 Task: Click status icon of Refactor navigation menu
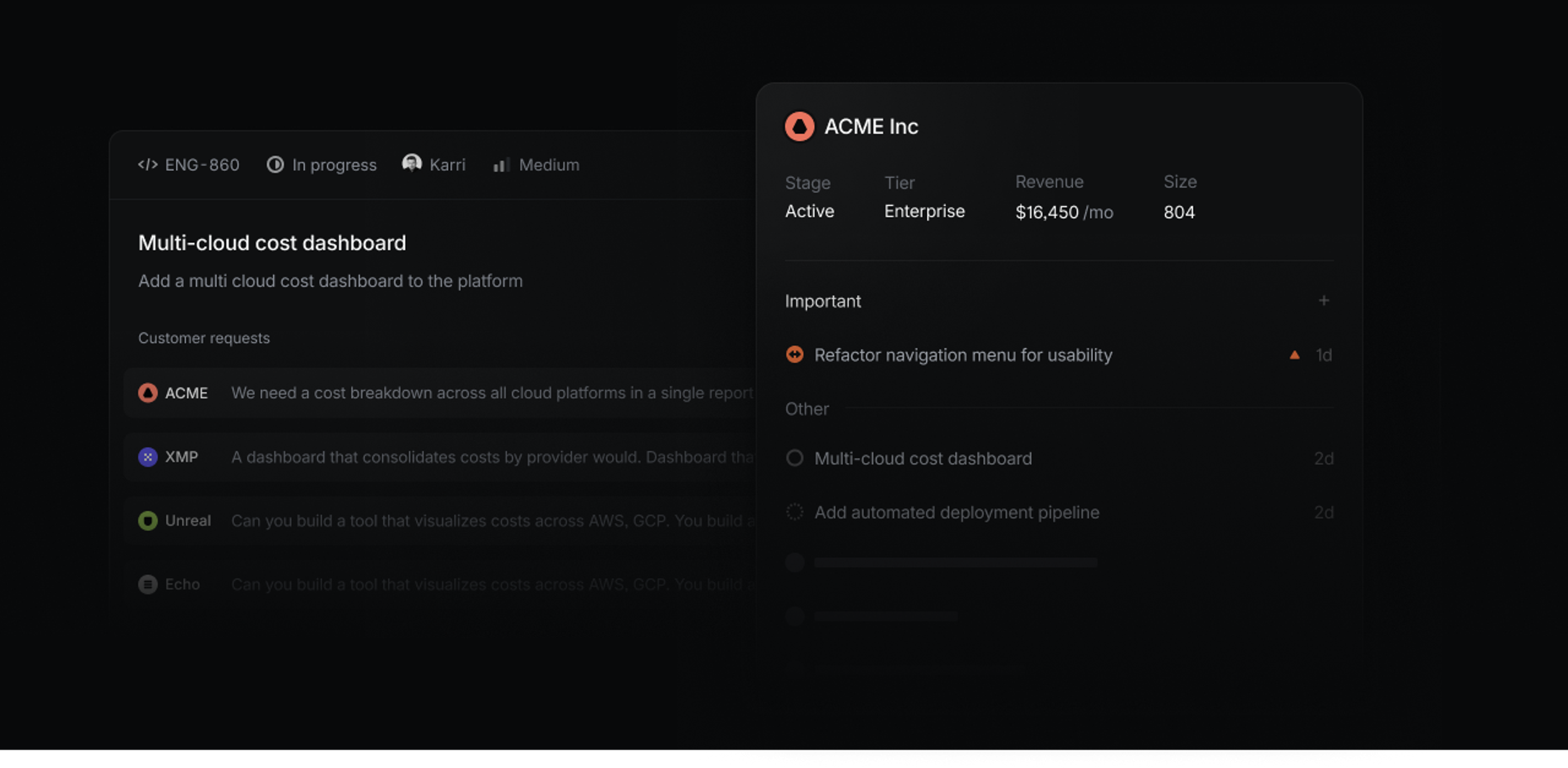794,354
